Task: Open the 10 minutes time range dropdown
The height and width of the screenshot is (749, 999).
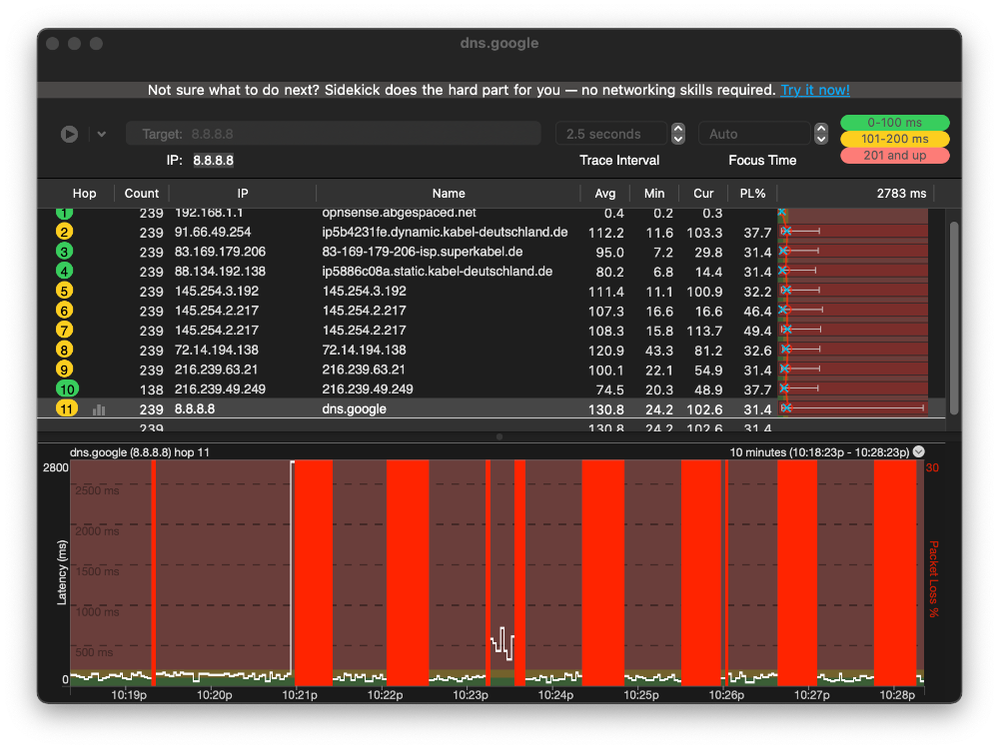Action: (x=919, y=452)
